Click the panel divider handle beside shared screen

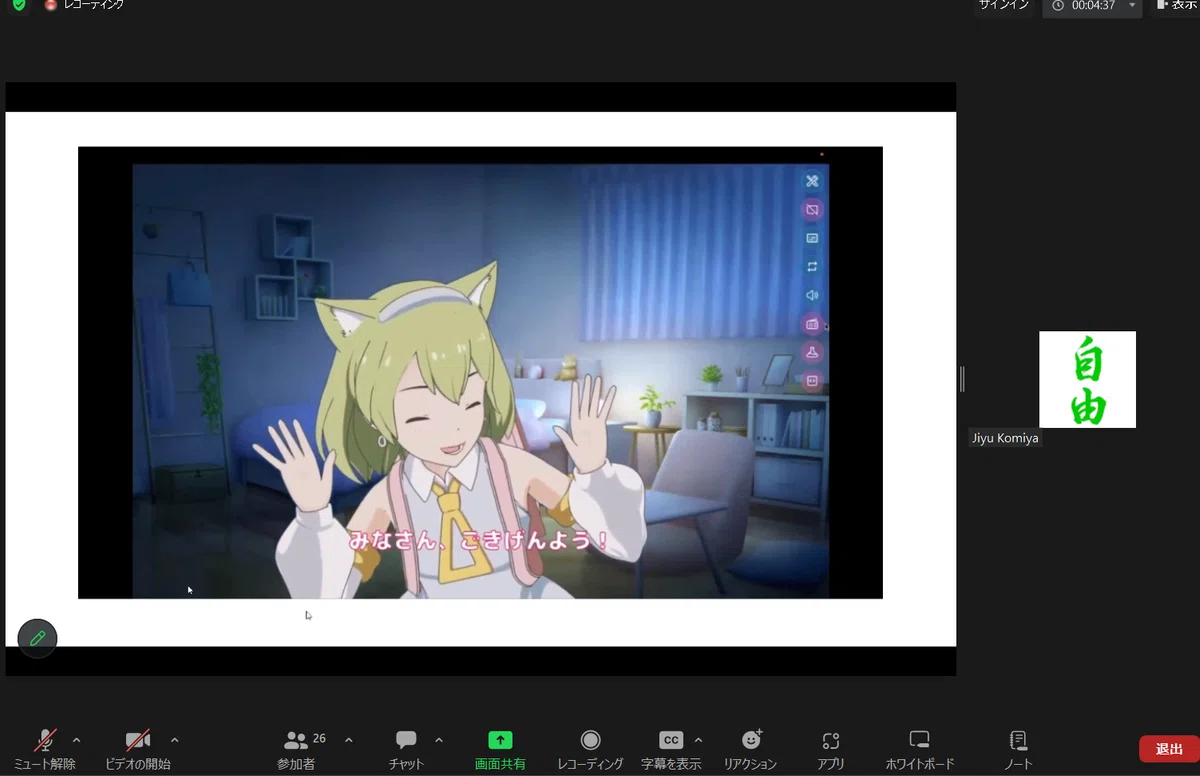coord(962,379)
